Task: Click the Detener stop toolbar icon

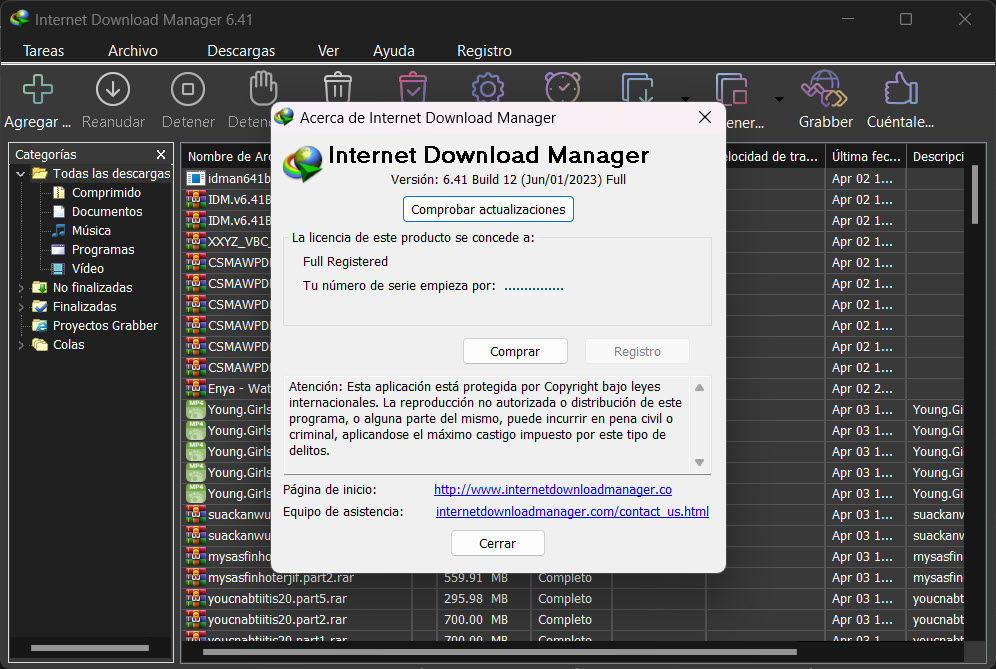Action: 187,89
